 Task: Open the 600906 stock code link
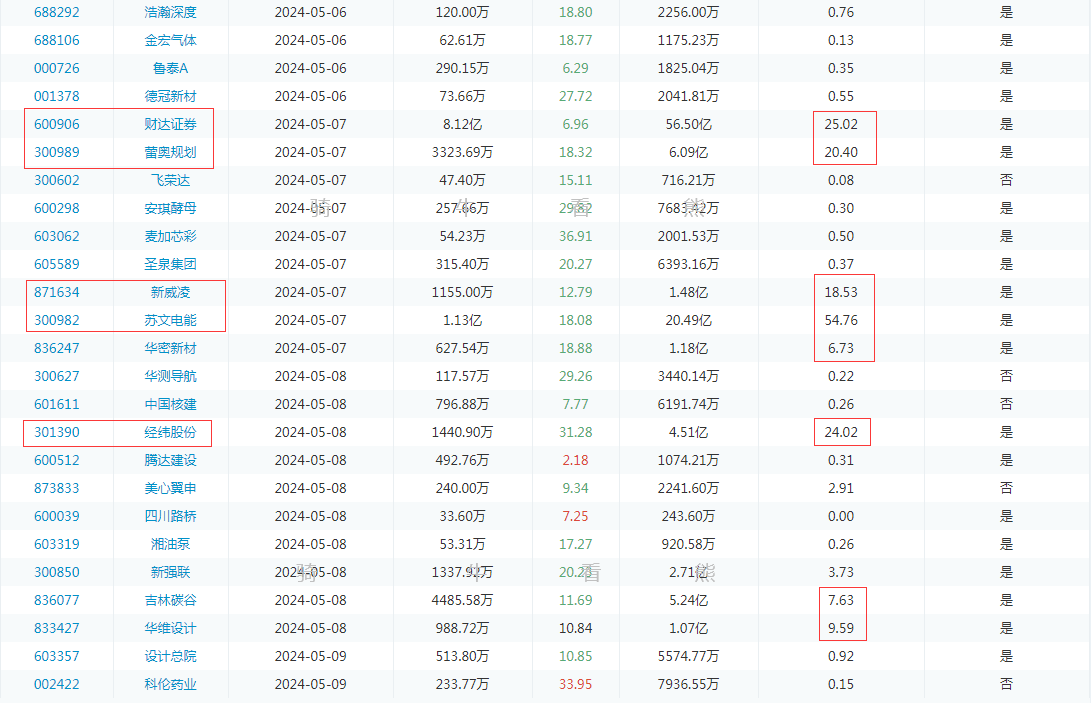57,125
